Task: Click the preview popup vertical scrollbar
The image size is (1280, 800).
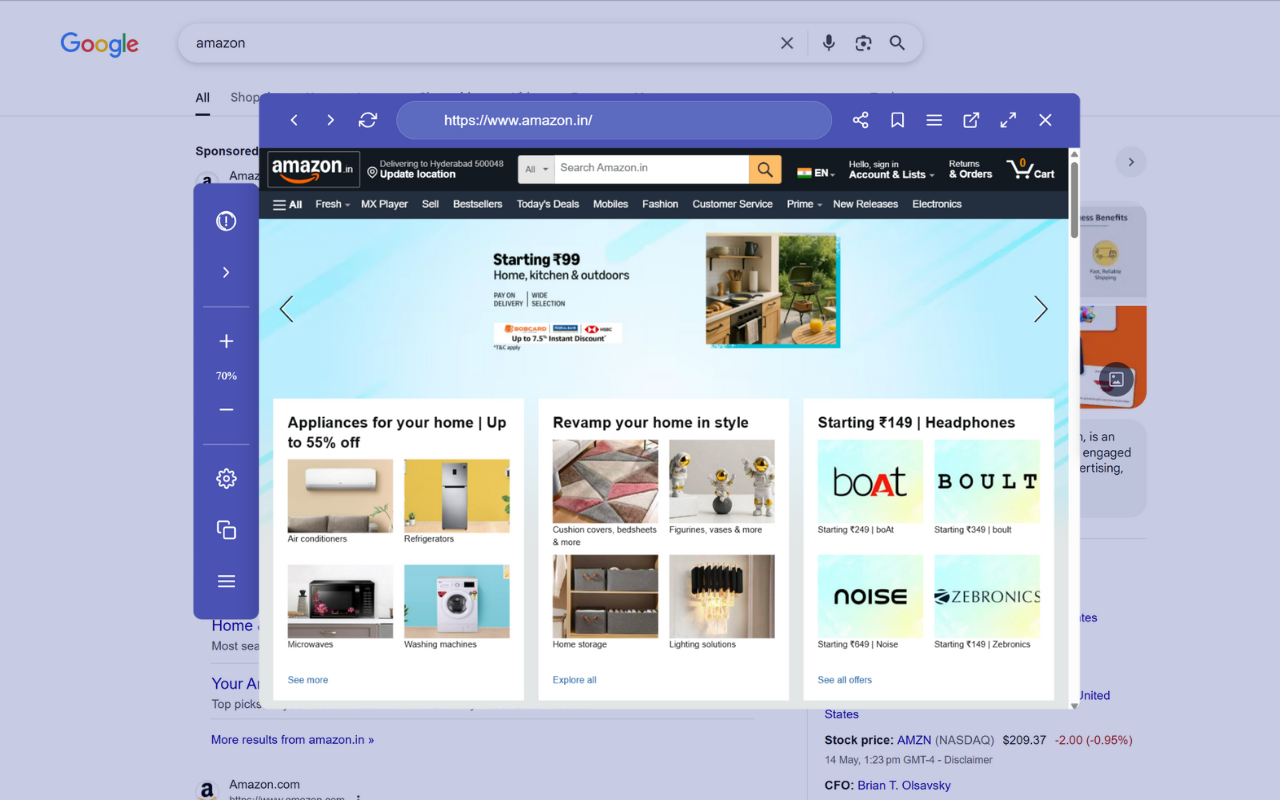Action: [1075, 200]
